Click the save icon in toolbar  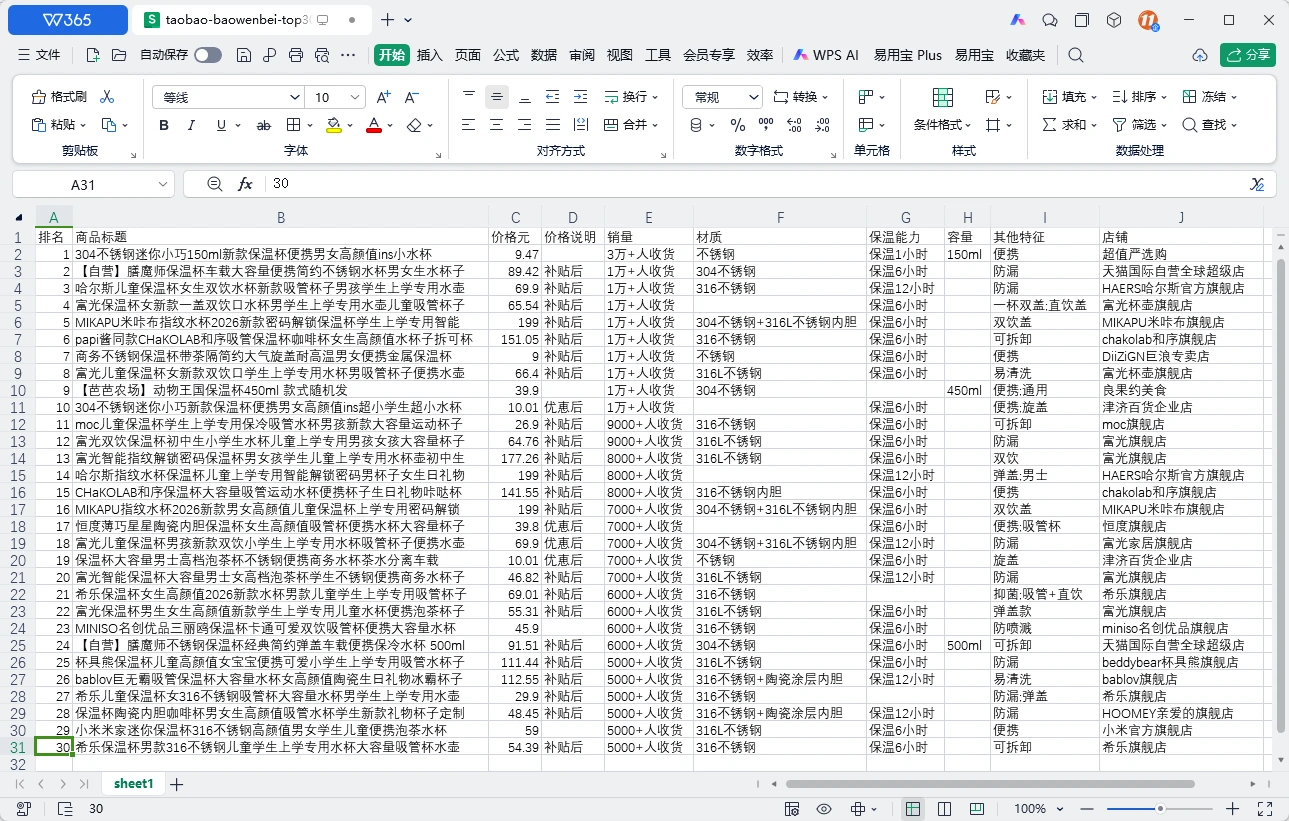tap(243, 55)
